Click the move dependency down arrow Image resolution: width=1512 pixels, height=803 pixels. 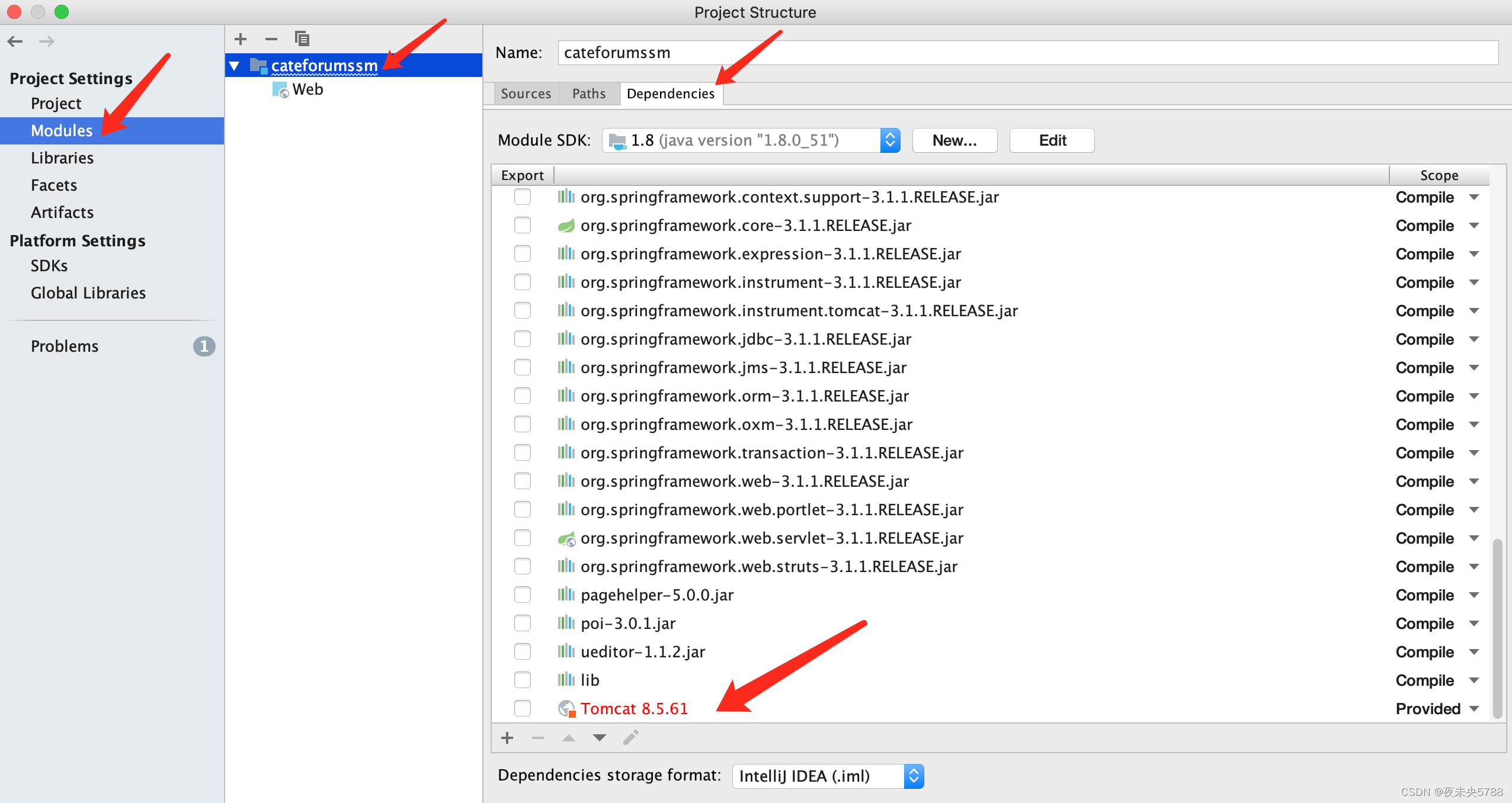600,738
